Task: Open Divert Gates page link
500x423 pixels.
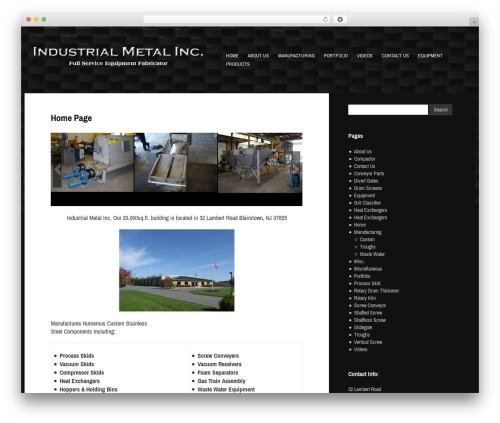Action: click(x=366, y=181)
